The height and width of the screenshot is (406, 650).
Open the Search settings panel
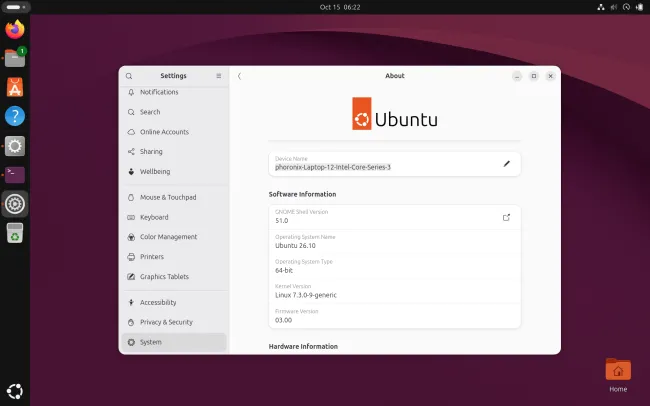[174, 112]
